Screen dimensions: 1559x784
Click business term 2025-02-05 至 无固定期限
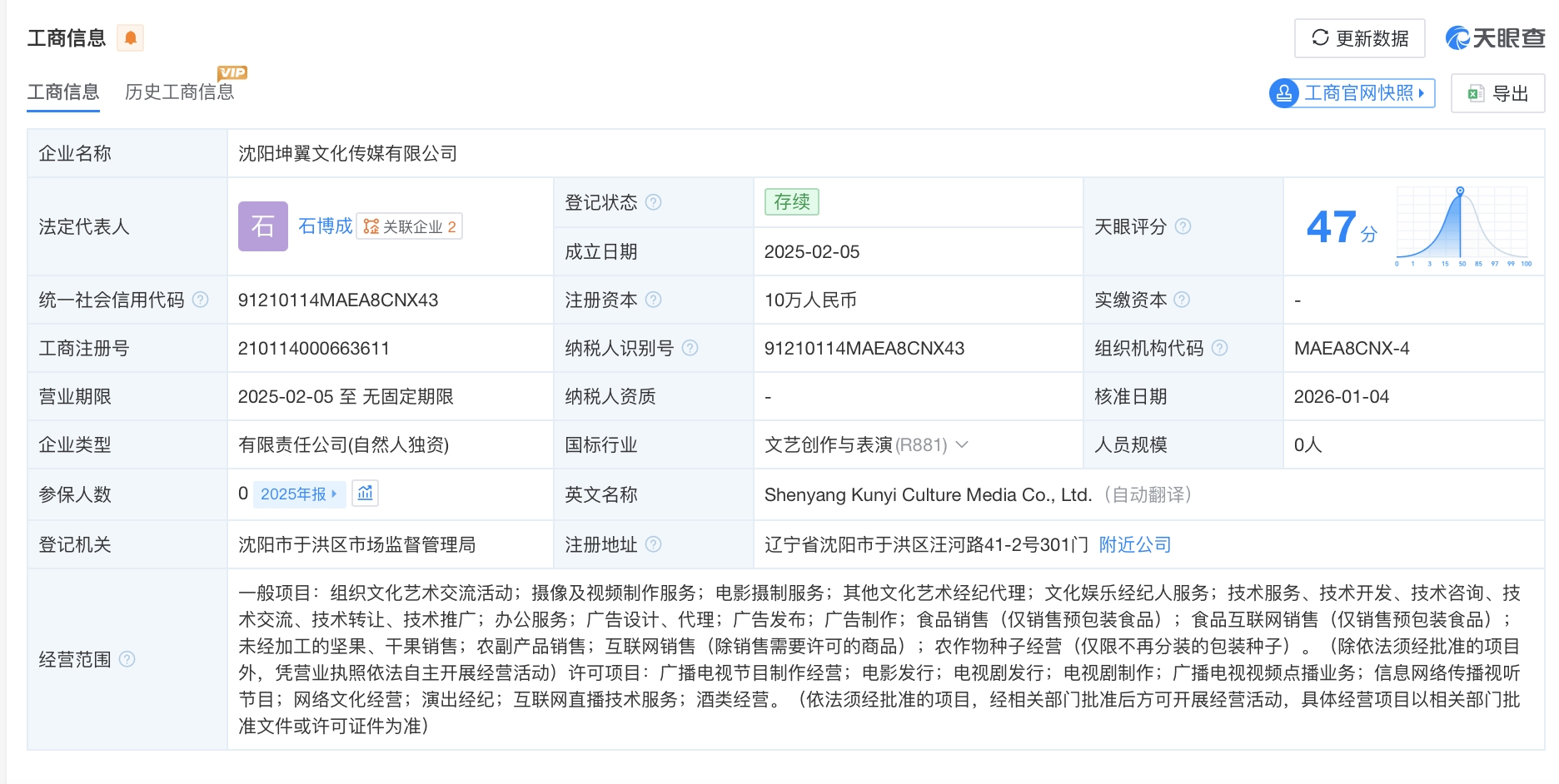pos(346,396)
